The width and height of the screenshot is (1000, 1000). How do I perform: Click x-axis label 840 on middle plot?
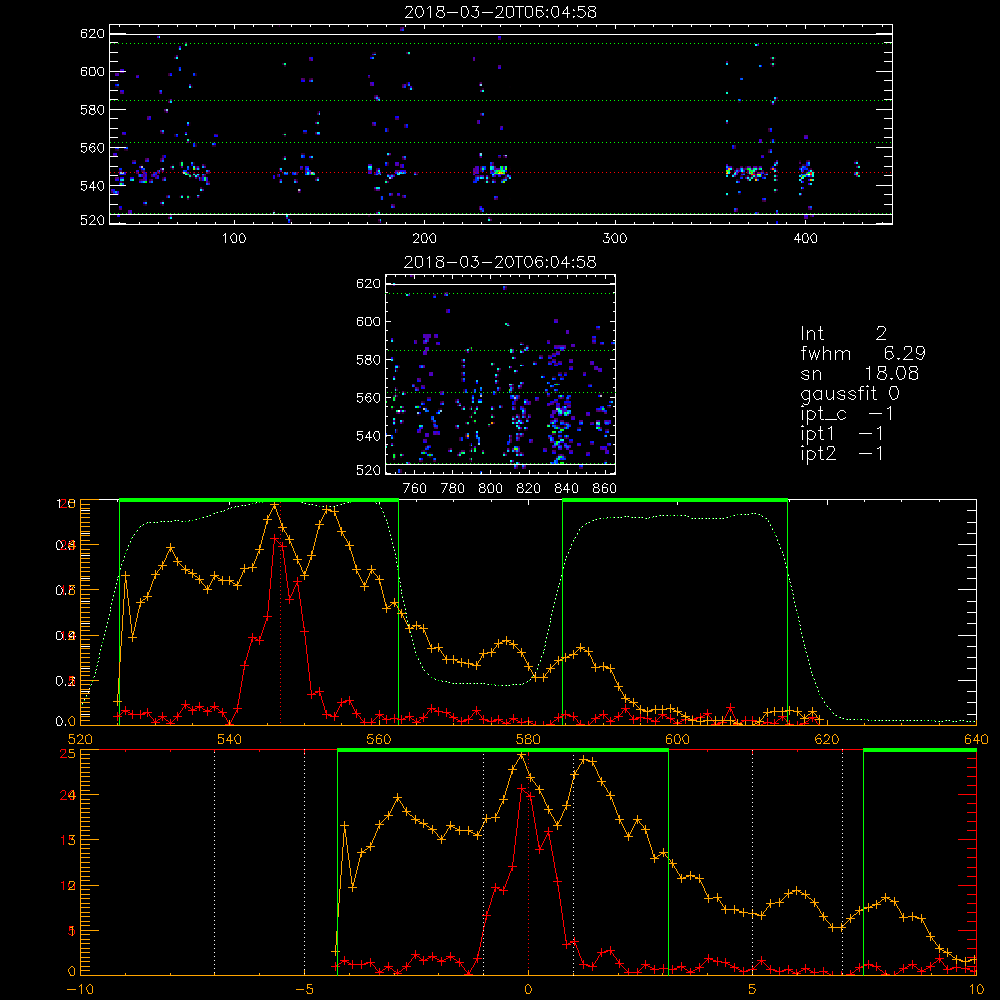click(x=566, y=489)
